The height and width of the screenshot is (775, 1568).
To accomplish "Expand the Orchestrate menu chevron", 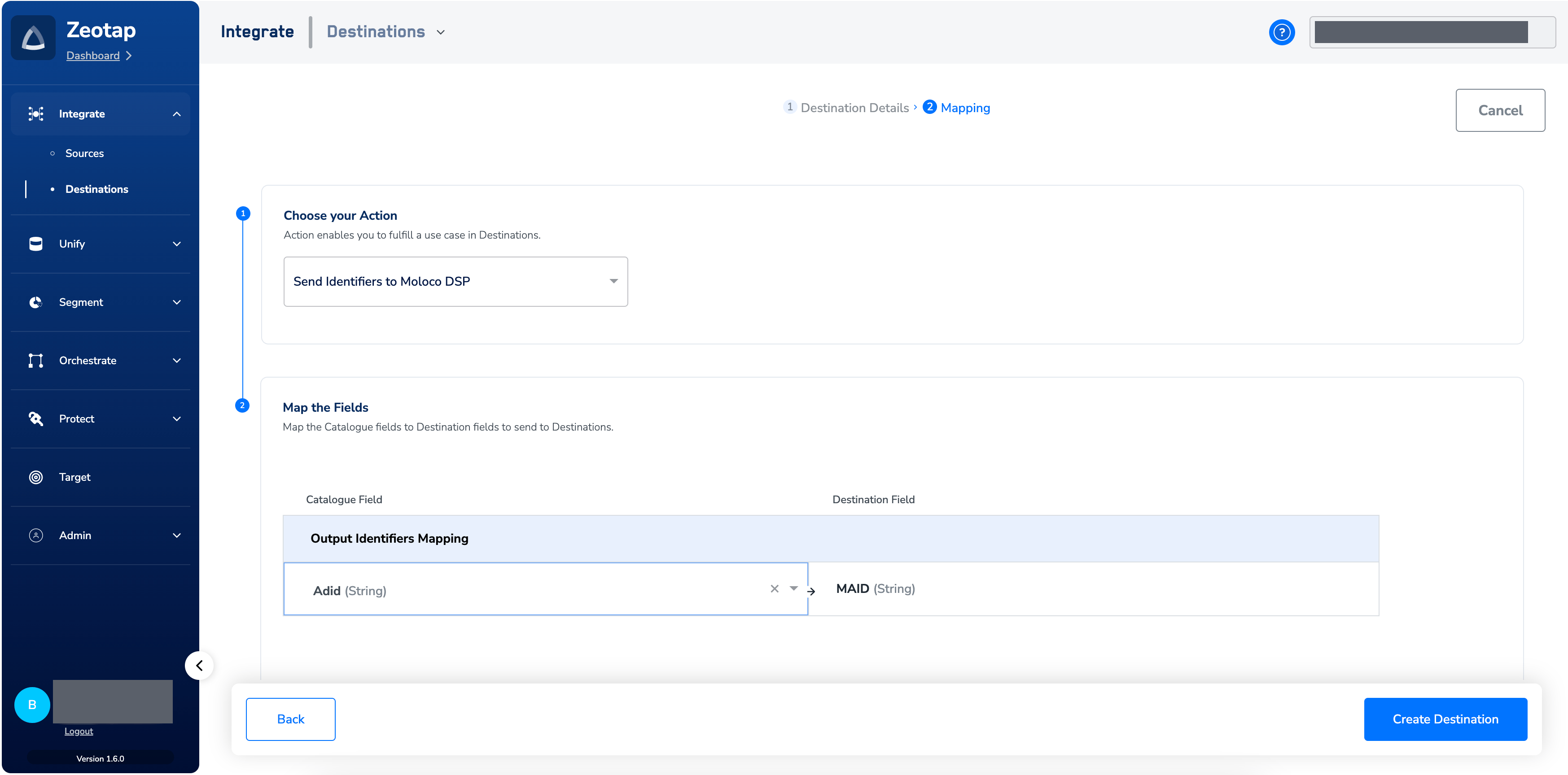I will click(x=176, y=361).
